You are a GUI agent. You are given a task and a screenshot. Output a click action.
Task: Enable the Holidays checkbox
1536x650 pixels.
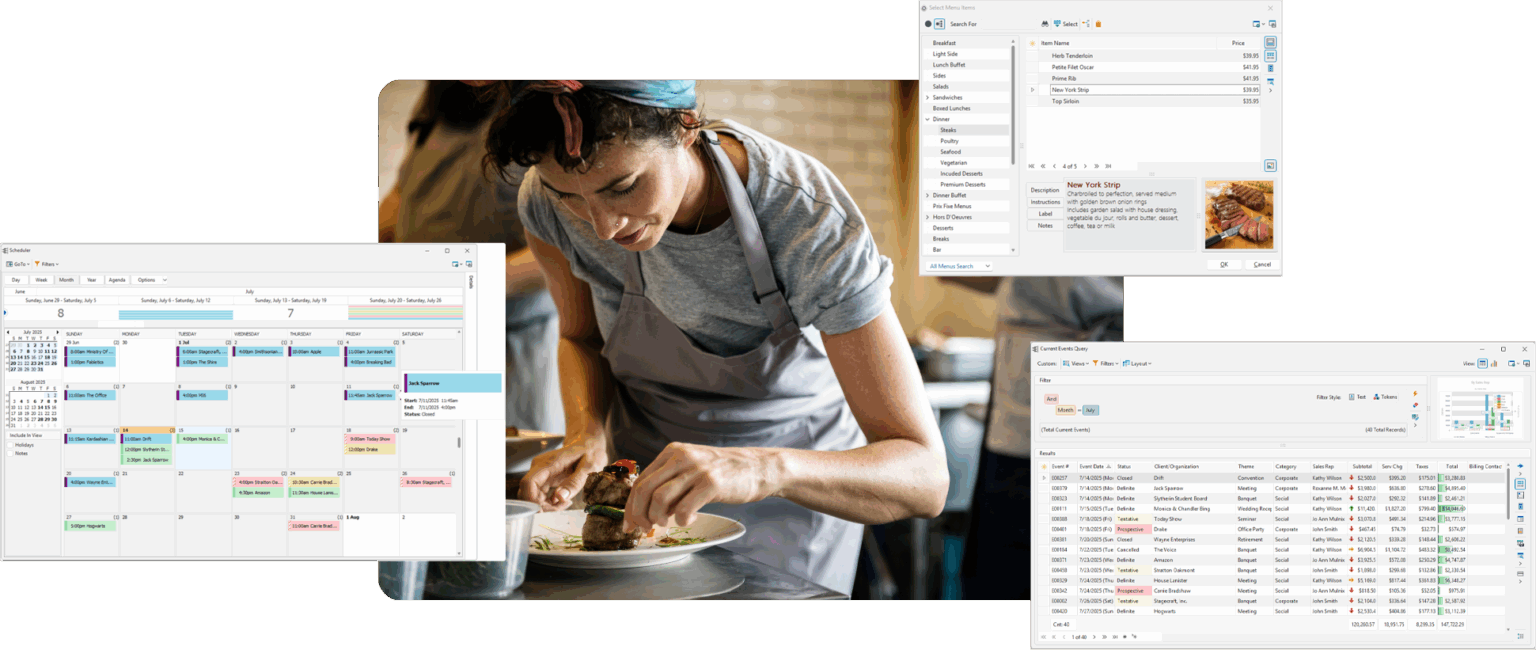point(11,445)
